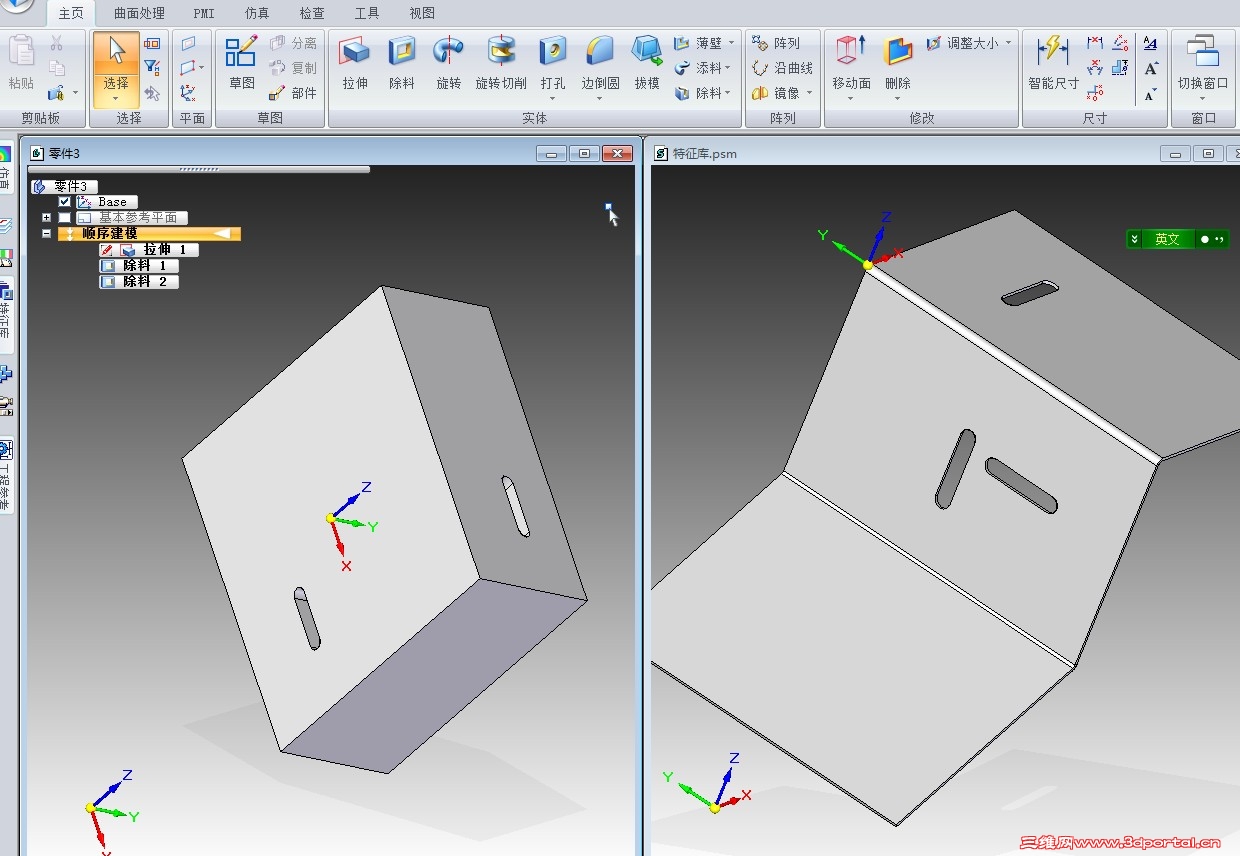This screenshot has width=1240, height=856.
Task: Click the coincident plane icon in 平面 group
Action: click(x=188, y=43)
